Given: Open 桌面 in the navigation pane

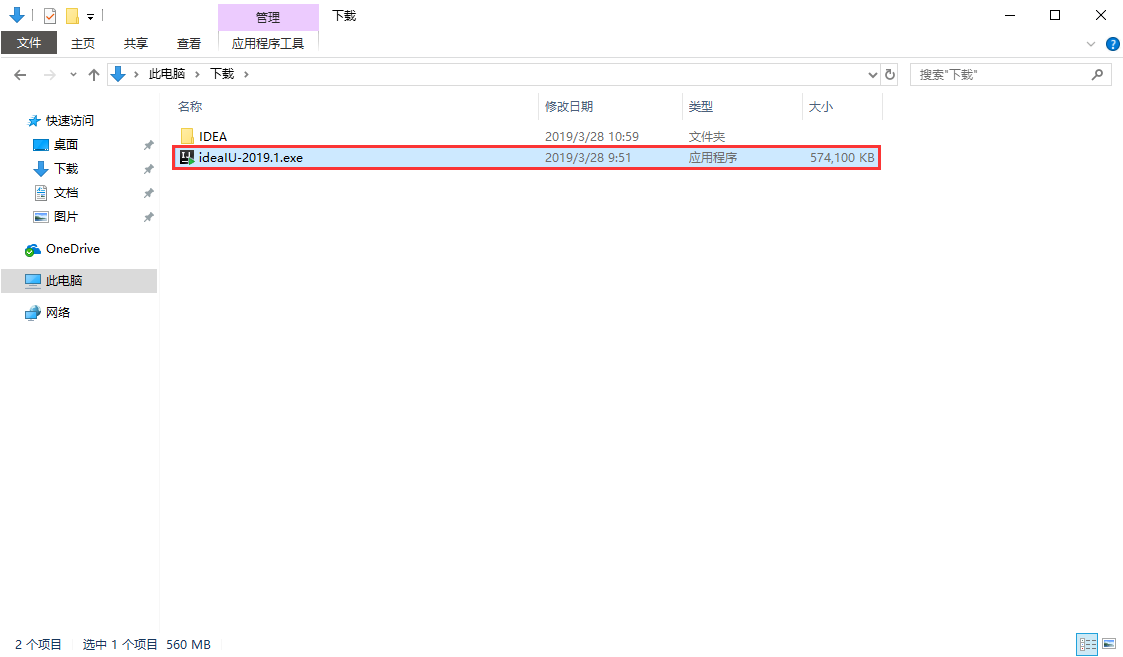Looking at the screenshot, I should 65,145.
